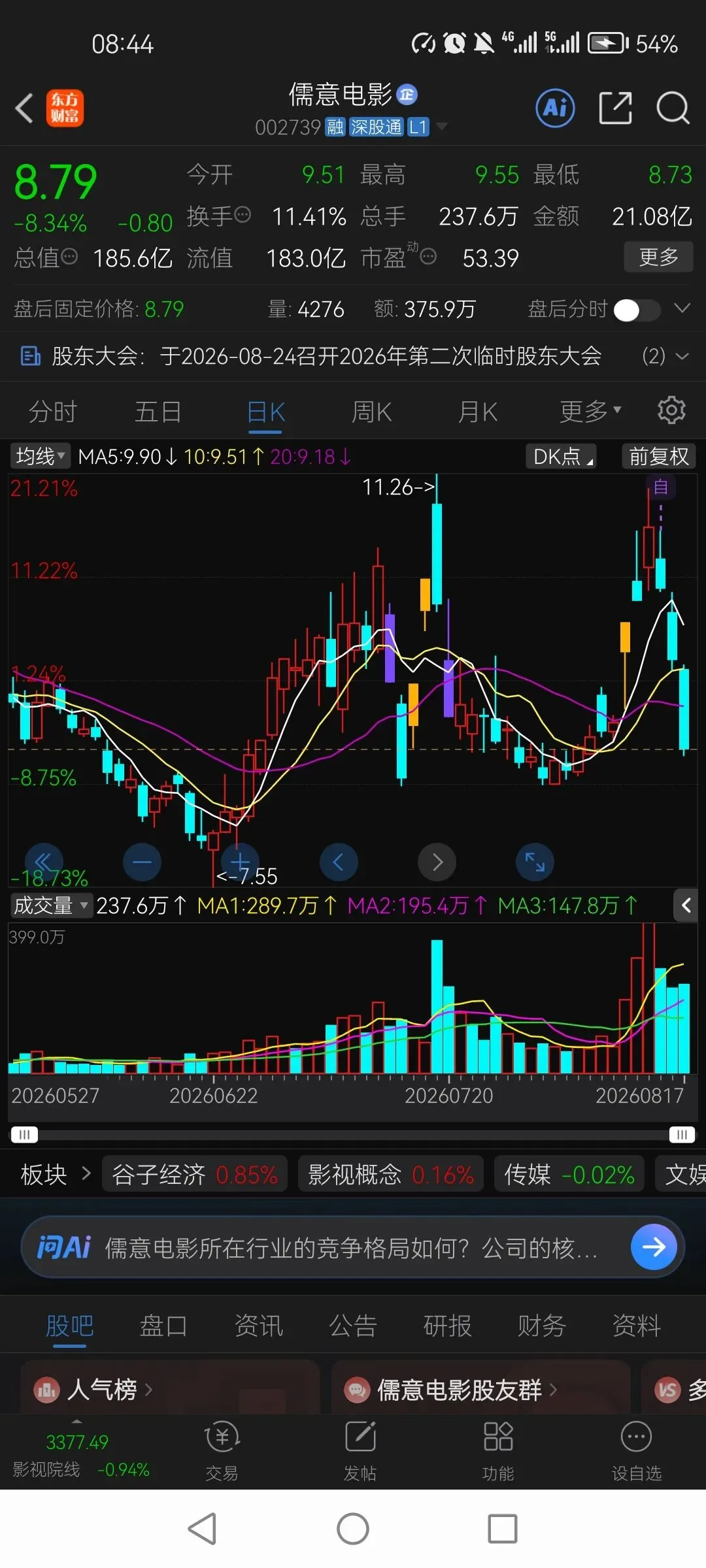Screen dimensions: 706x1568
Task: Open 儒意电影股友群 chat card
Action: pyautogui.click(x=480, y=1389)
